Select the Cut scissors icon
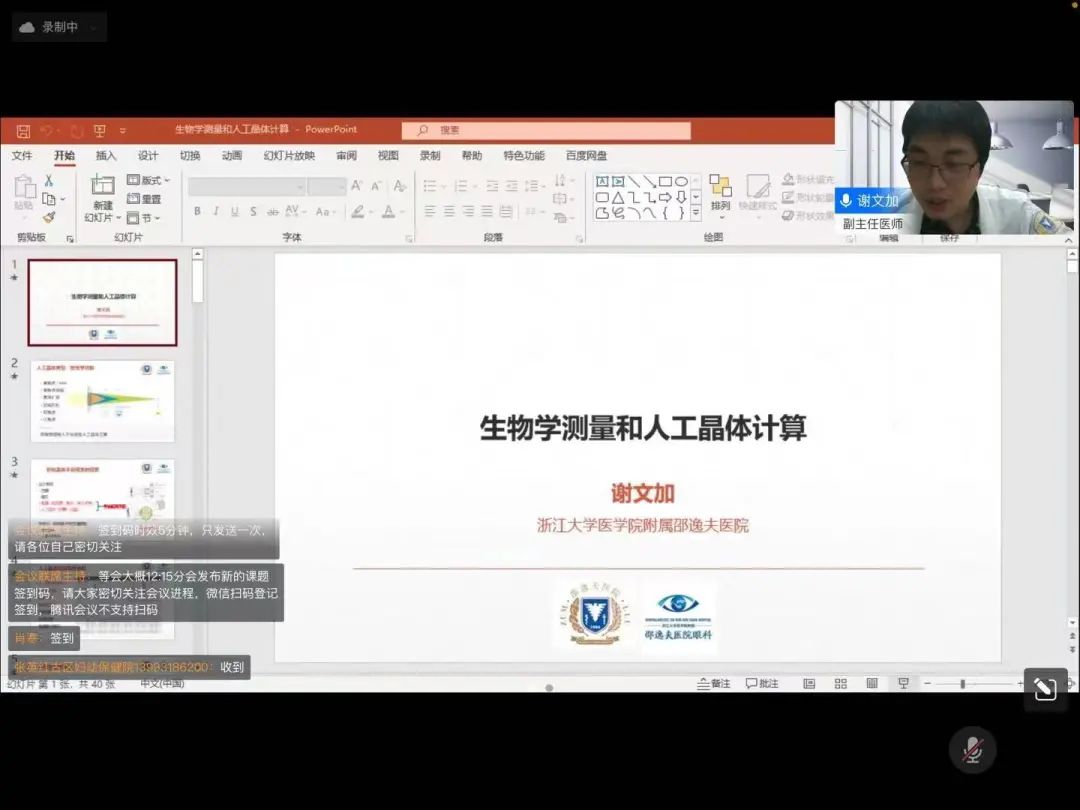 [48, 181]
